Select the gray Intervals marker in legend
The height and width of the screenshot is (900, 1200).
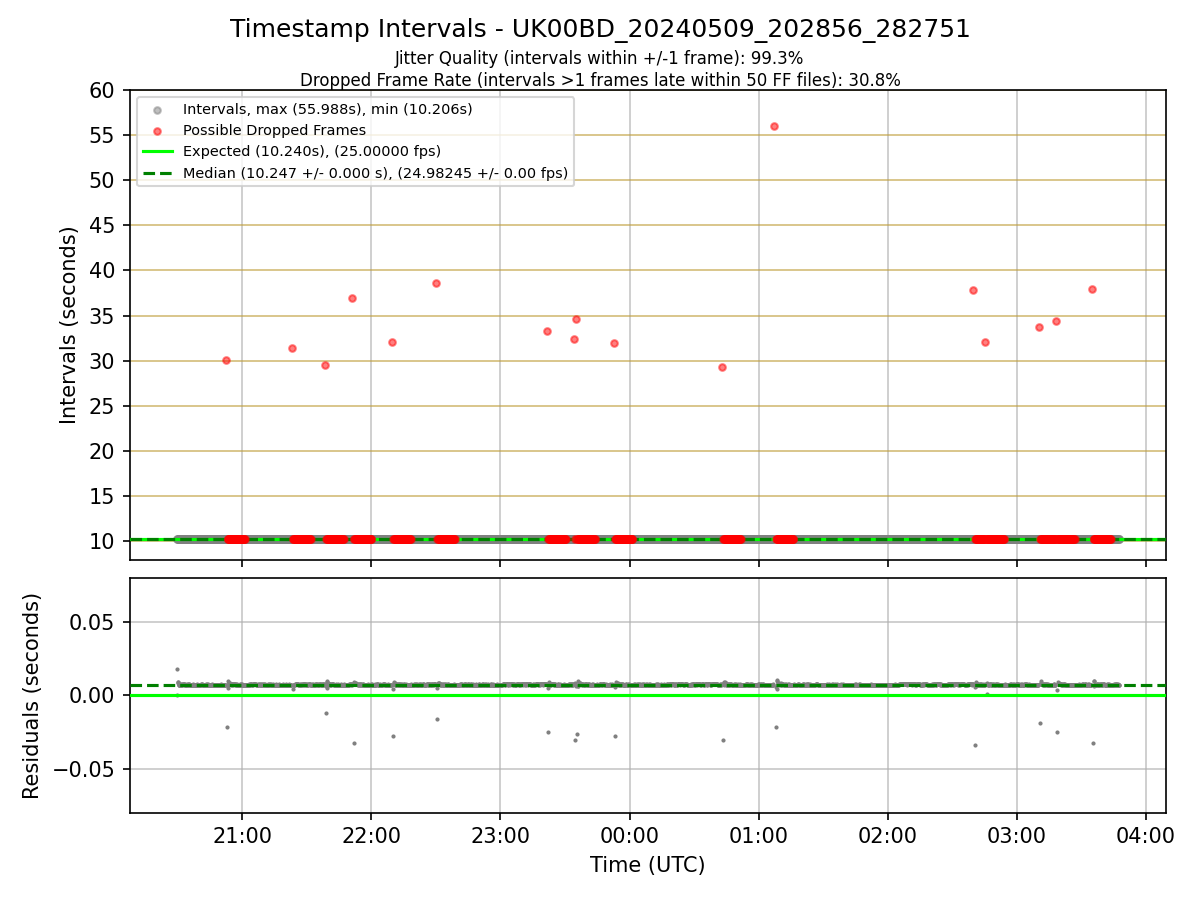tap(157, 109)
